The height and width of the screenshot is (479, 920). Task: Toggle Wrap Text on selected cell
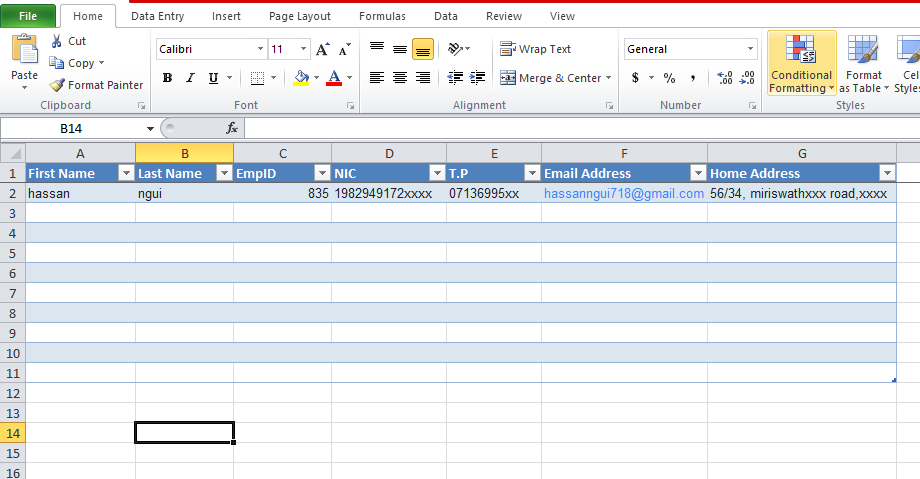tap(536, 49)
